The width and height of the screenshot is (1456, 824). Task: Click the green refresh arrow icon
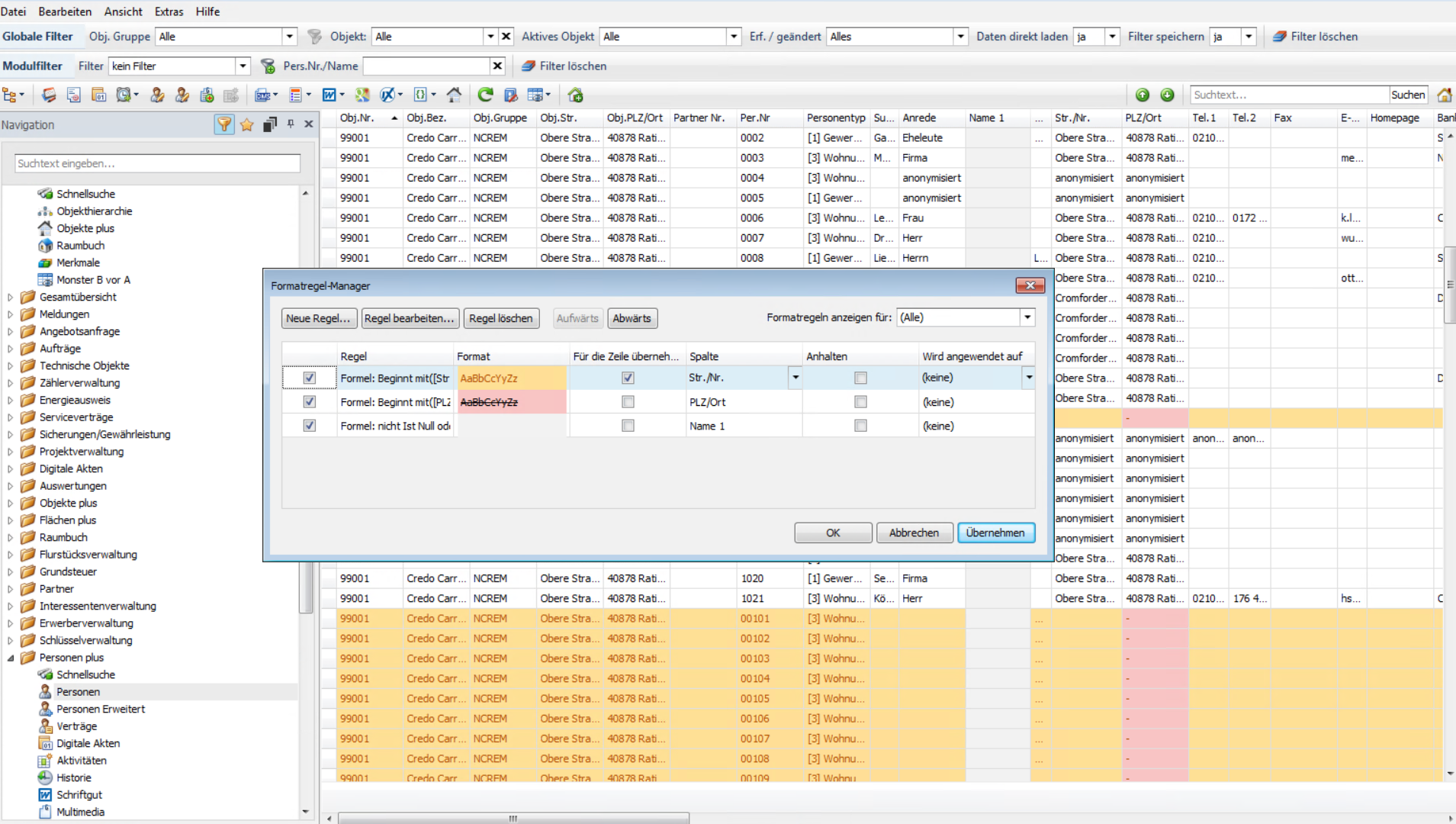(485, 95)
